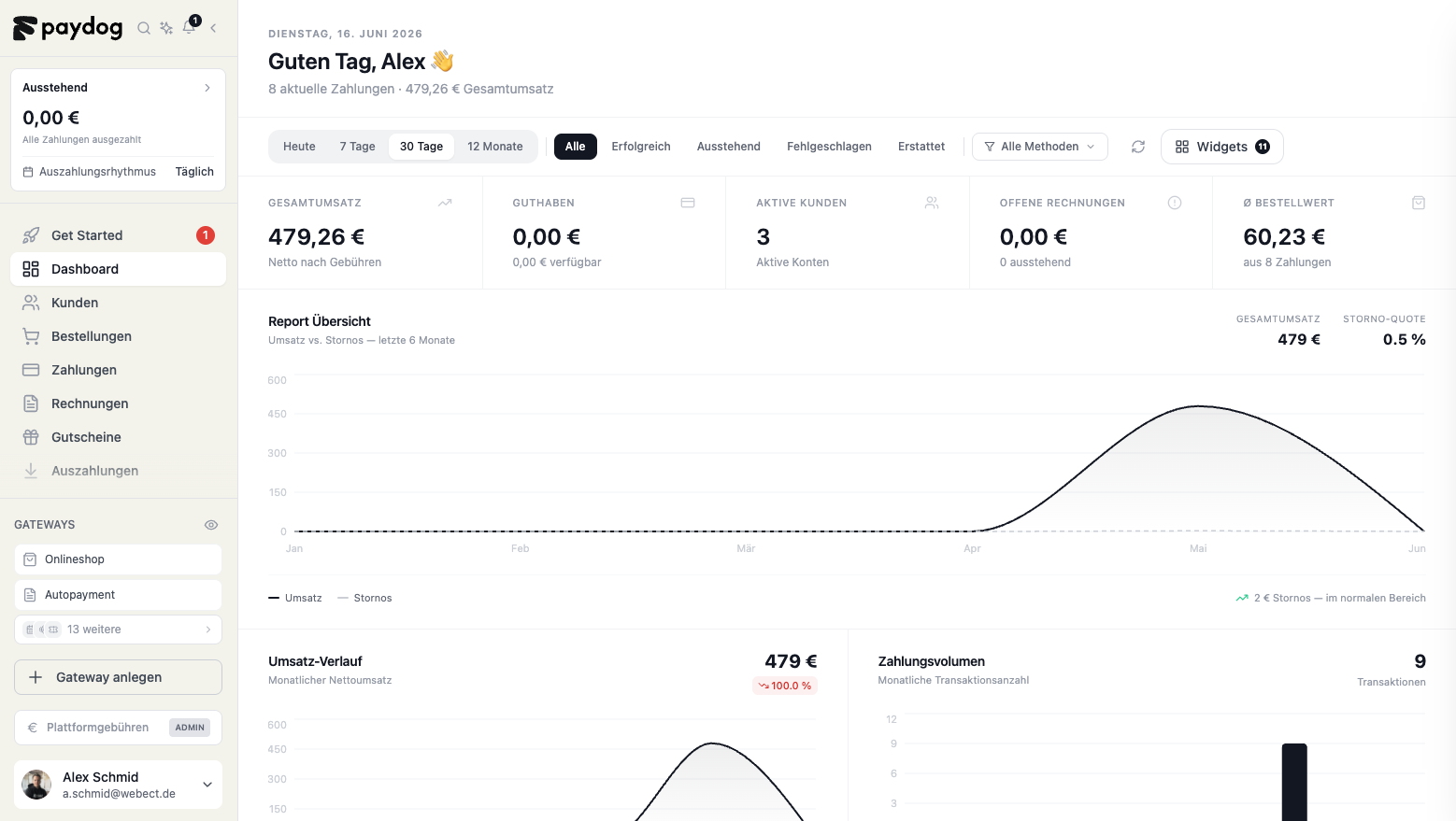Click Gateway anlegen button
Screen dimensions: 1456x821
pyautogui.click(x=118, y=677)
